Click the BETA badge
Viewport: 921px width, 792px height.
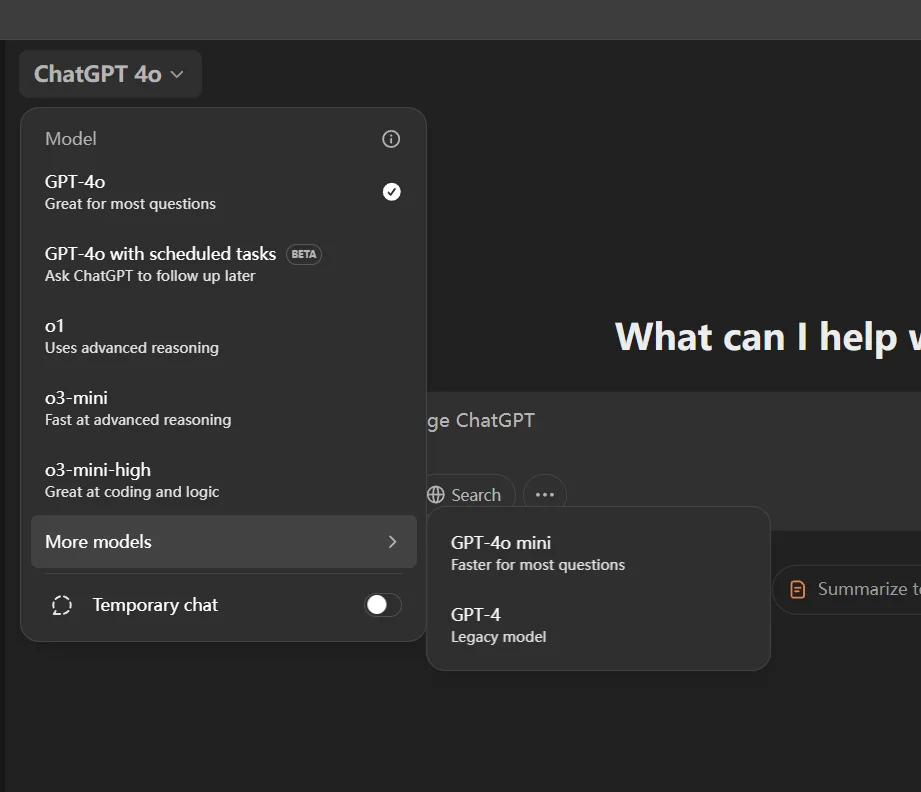coord(304,254)
